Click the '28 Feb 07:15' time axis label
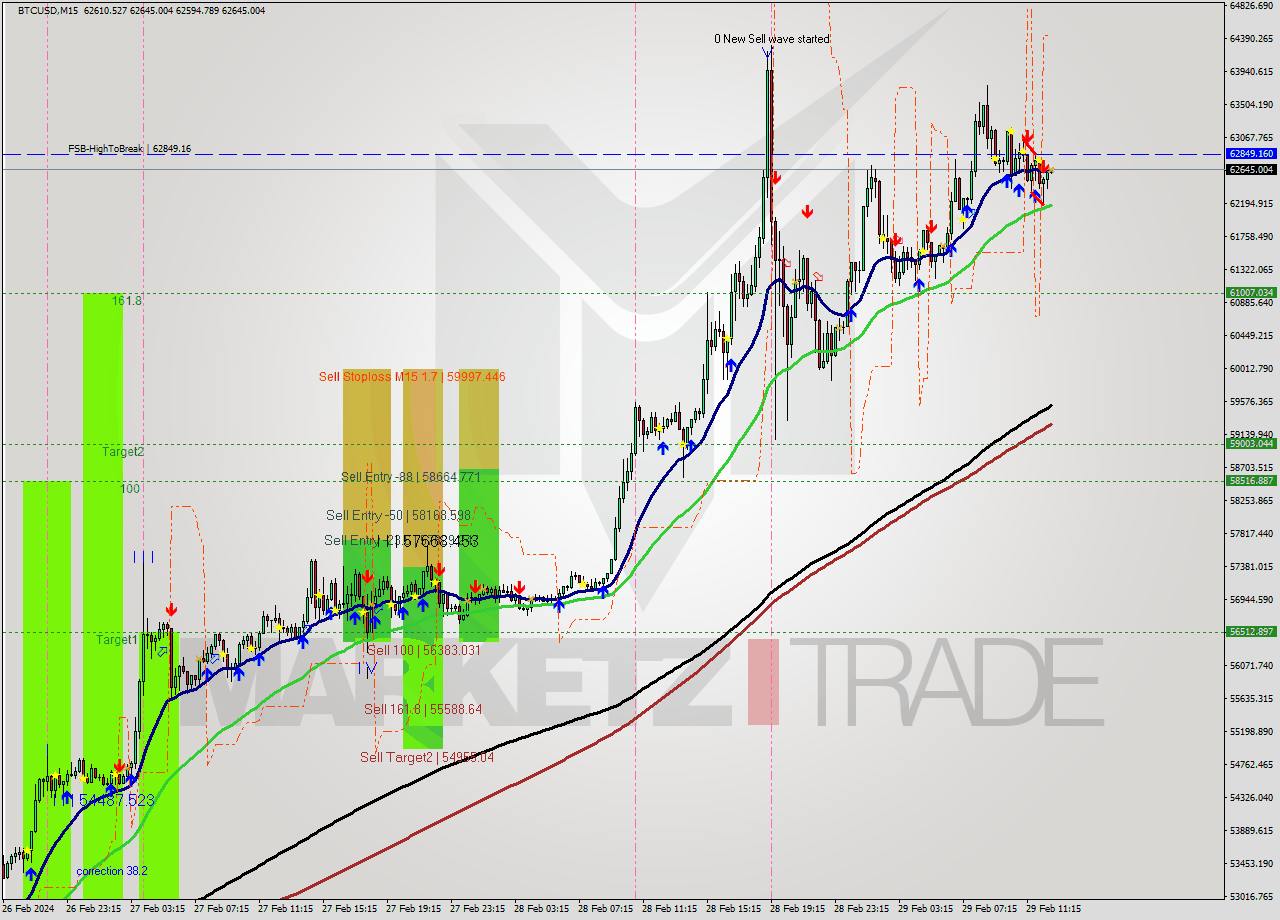The image size is (1280, 920). pyautogui.click(x=605, y=909)
